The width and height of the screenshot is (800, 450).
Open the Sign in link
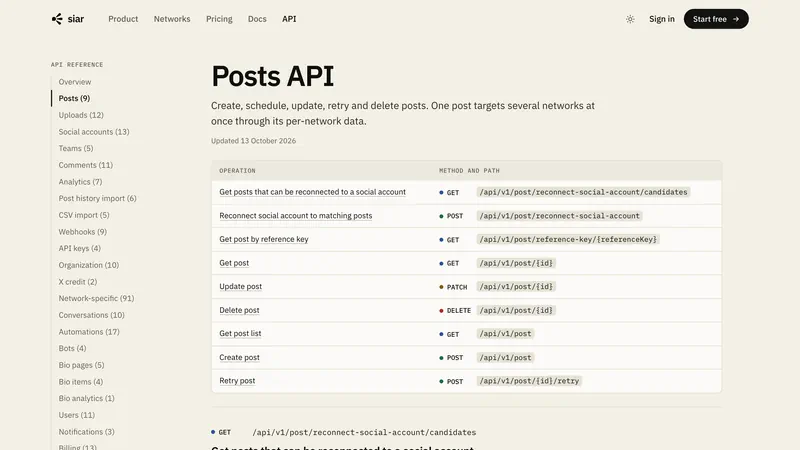[661, 19]
